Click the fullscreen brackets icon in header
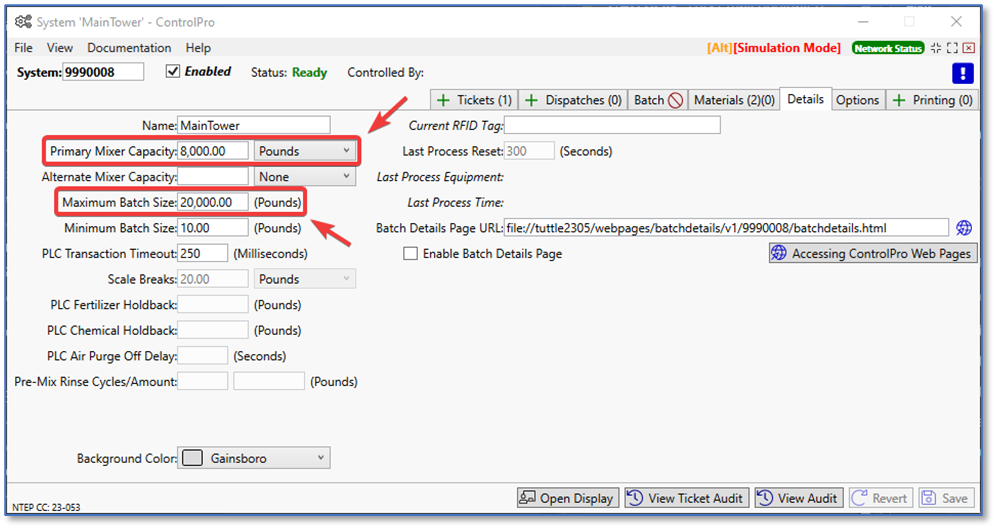Viewport: 996px width, 529px height. (951, 48)
